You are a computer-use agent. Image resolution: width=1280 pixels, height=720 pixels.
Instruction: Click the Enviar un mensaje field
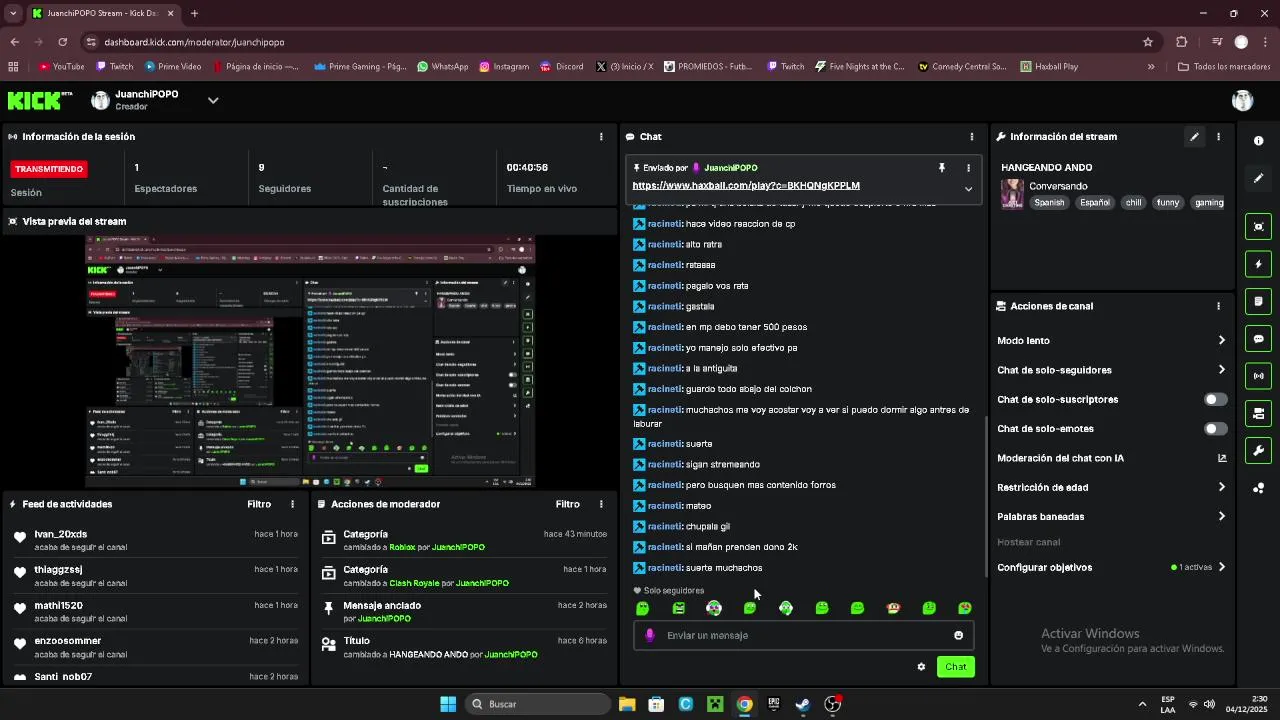(803, 635)
